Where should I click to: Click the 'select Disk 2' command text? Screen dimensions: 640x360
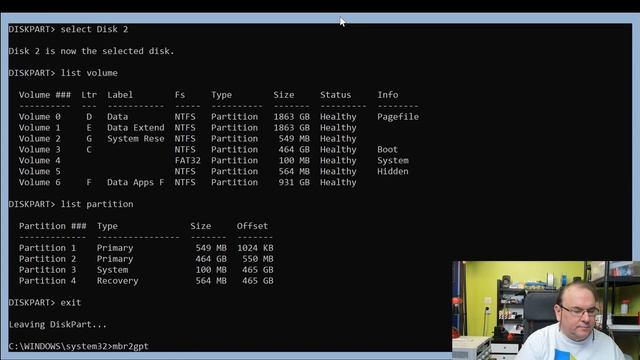pos(94,29)
